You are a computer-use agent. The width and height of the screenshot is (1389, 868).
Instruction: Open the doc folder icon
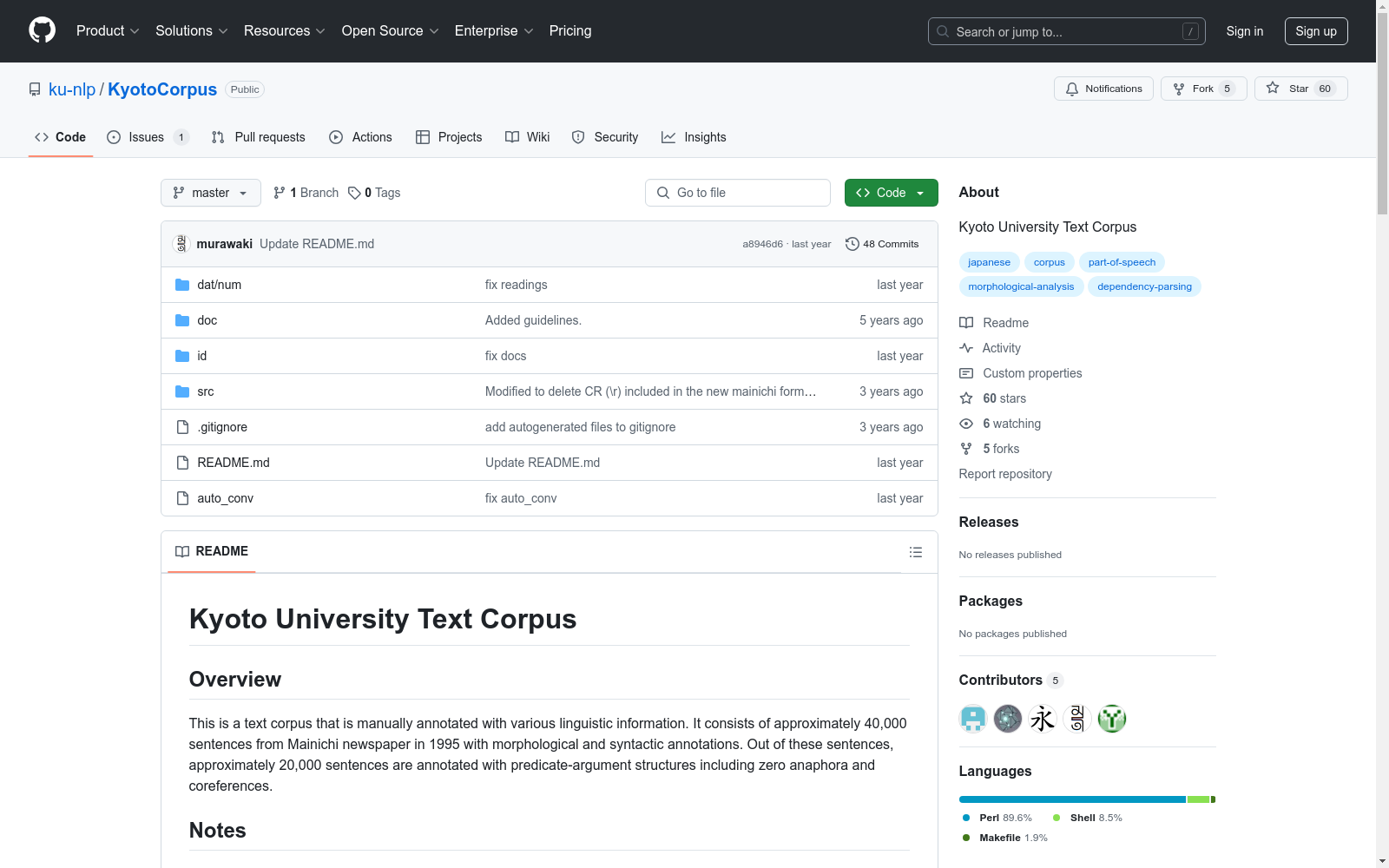(x=182, y=320)
